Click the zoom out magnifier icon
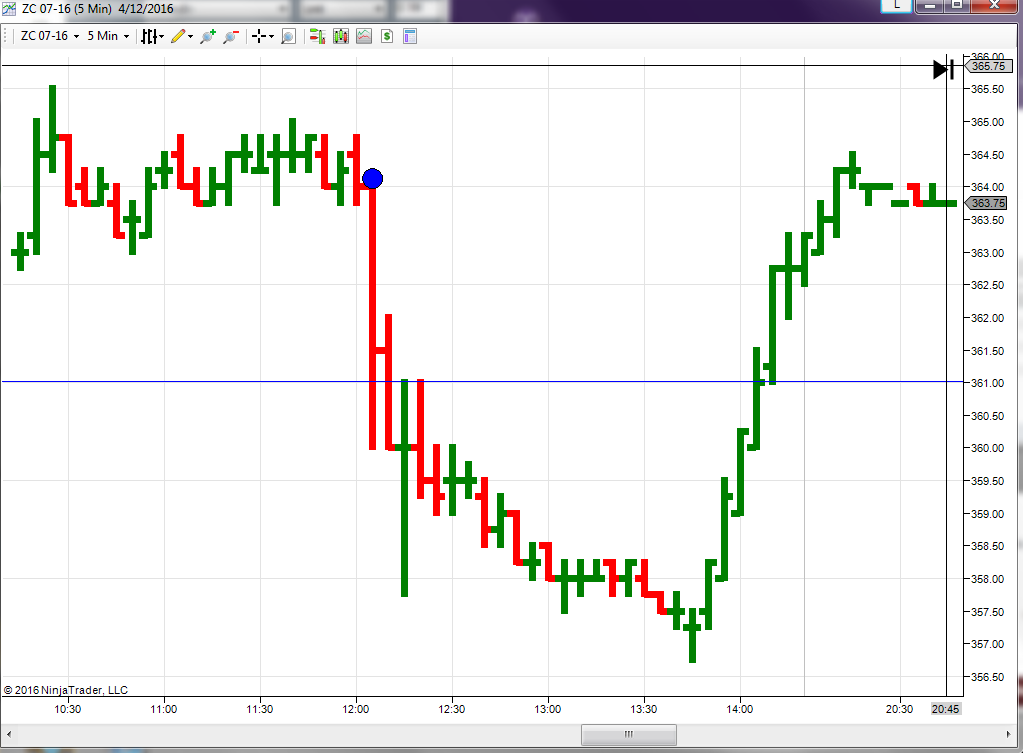 (230, 37)
